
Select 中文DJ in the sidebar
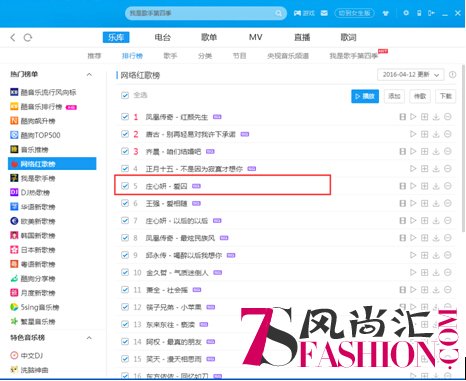(27, 355)
